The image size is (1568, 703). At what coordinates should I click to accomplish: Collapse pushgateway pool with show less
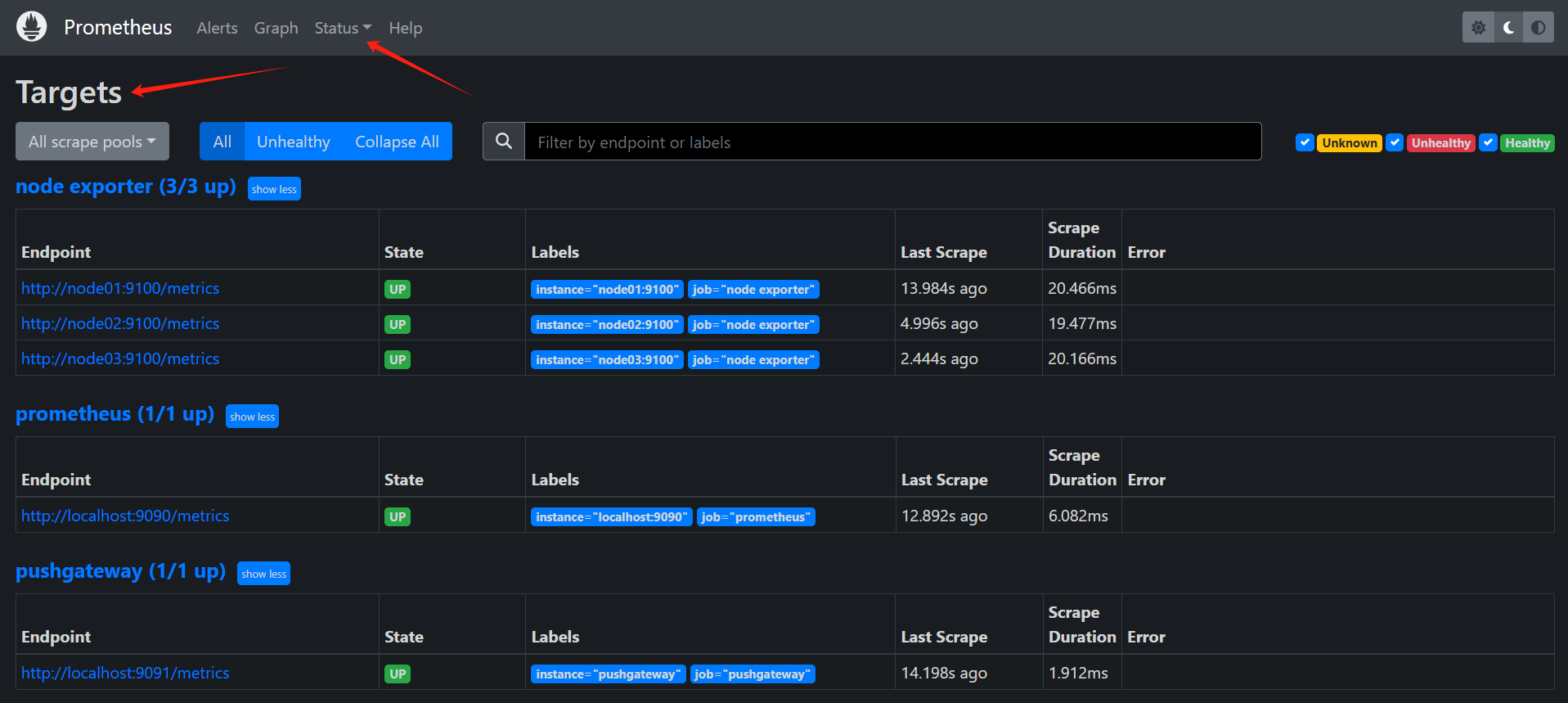[x=263, y=574]
